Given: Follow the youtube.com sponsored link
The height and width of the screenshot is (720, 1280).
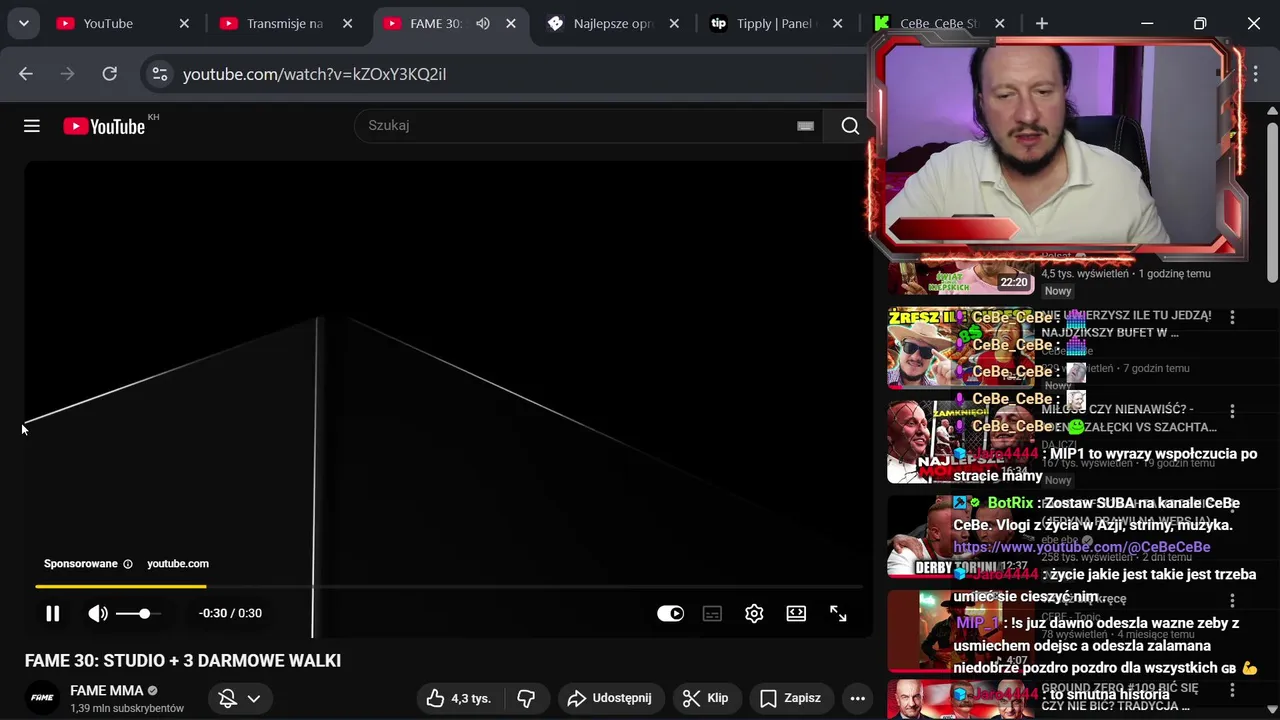Looking at the screenshot, I should point(178,564).
